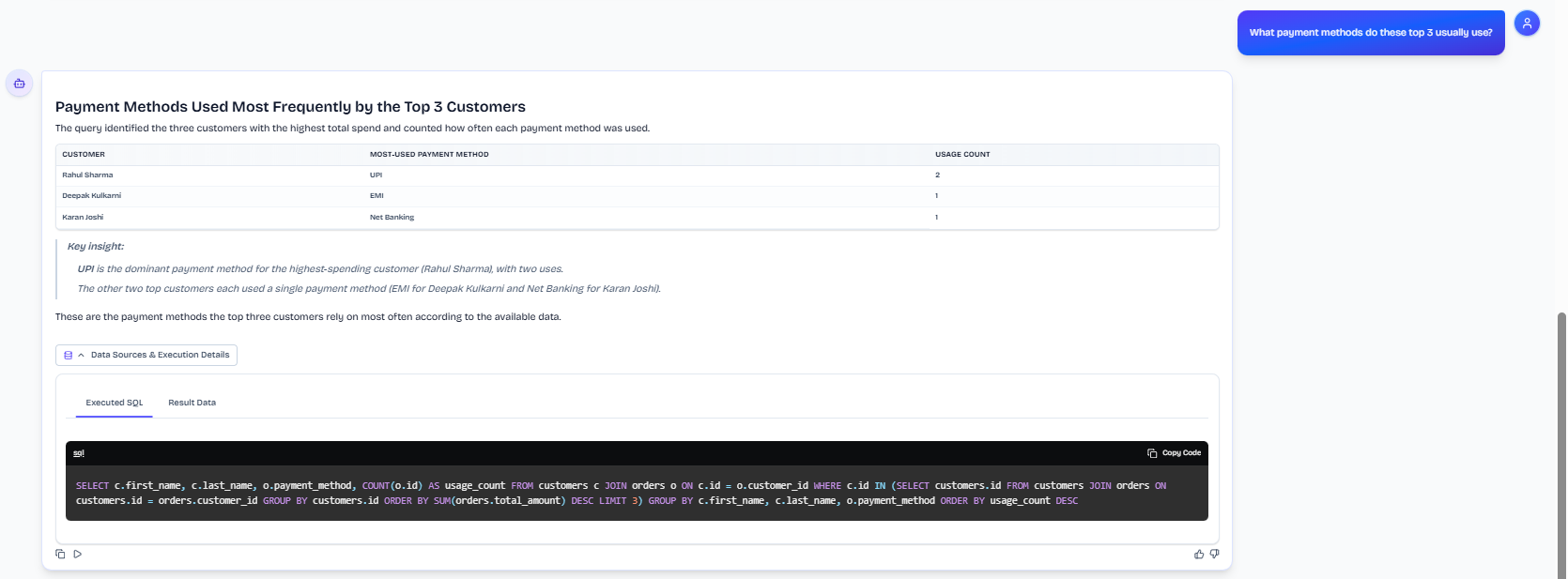Click the MOST-USED PAYMENT METHOD column header
1568x579 pixels.
(429, 155)
